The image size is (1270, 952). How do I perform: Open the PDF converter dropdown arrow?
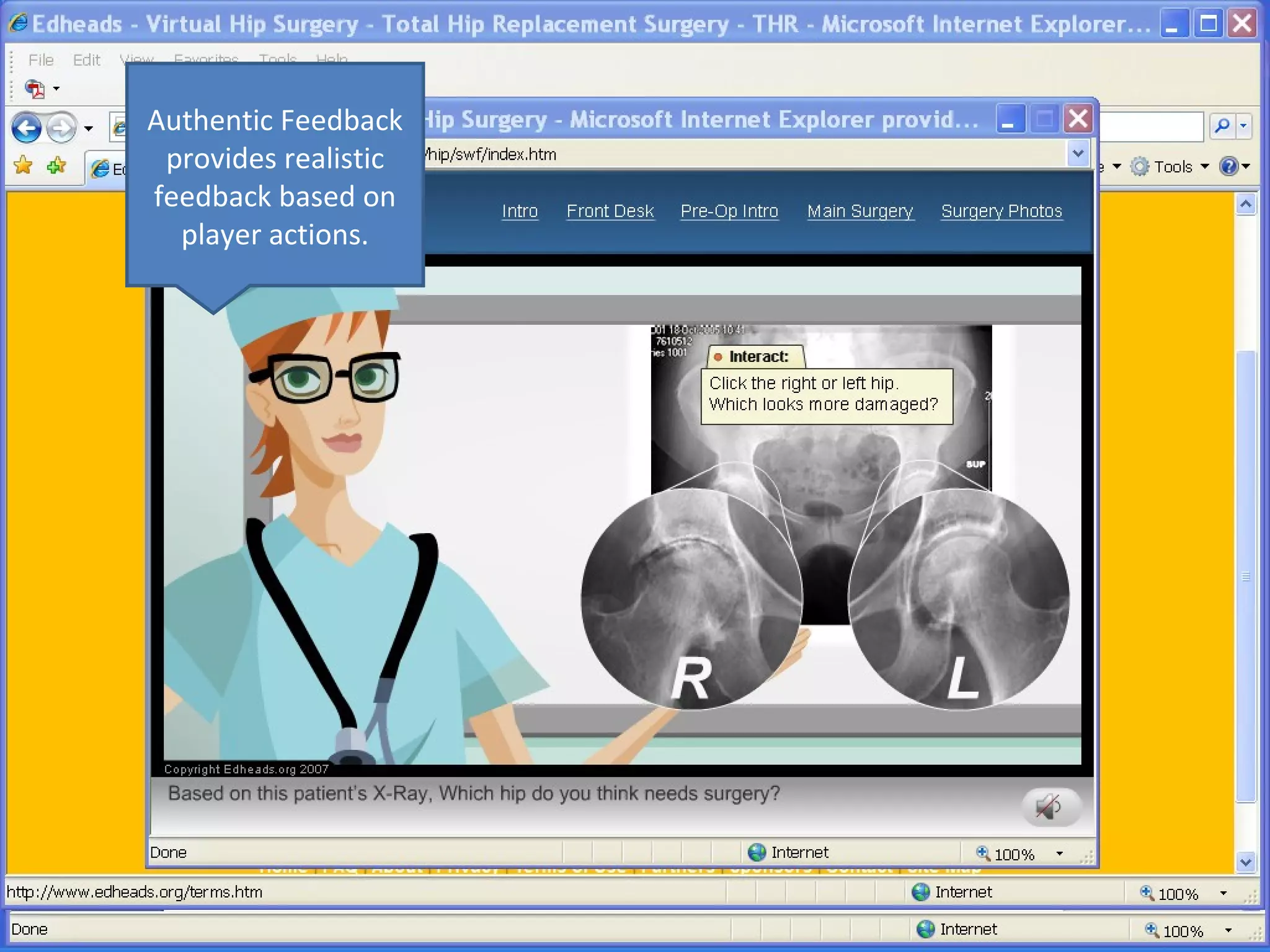[x=56, y=89]
